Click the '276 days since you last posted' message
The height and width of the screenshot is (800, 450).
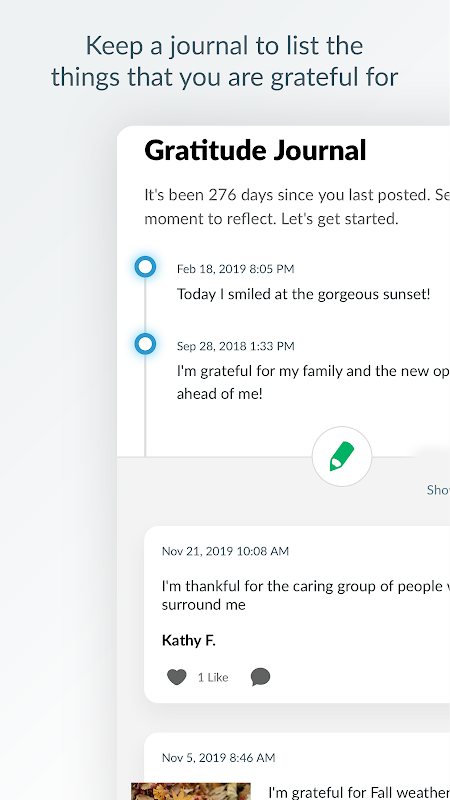click(x=297, y=207)
